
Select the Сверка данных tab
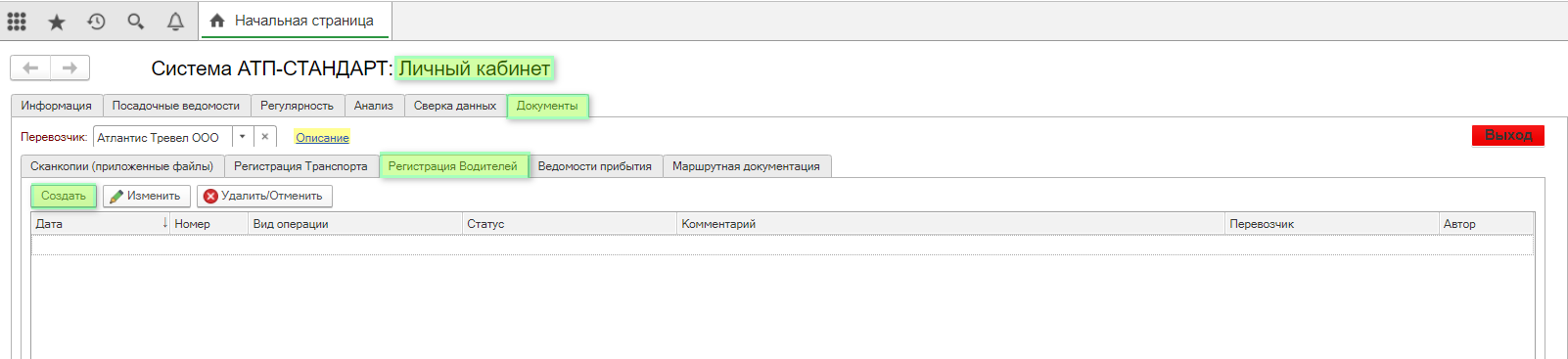point(455,106)
